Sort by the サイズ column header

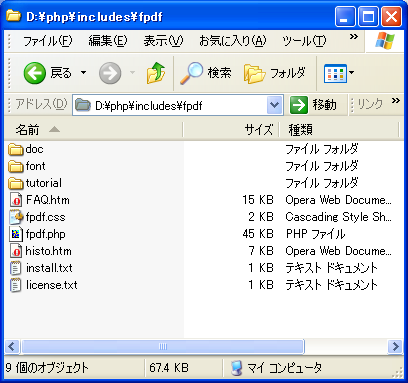tap(231, 130)
